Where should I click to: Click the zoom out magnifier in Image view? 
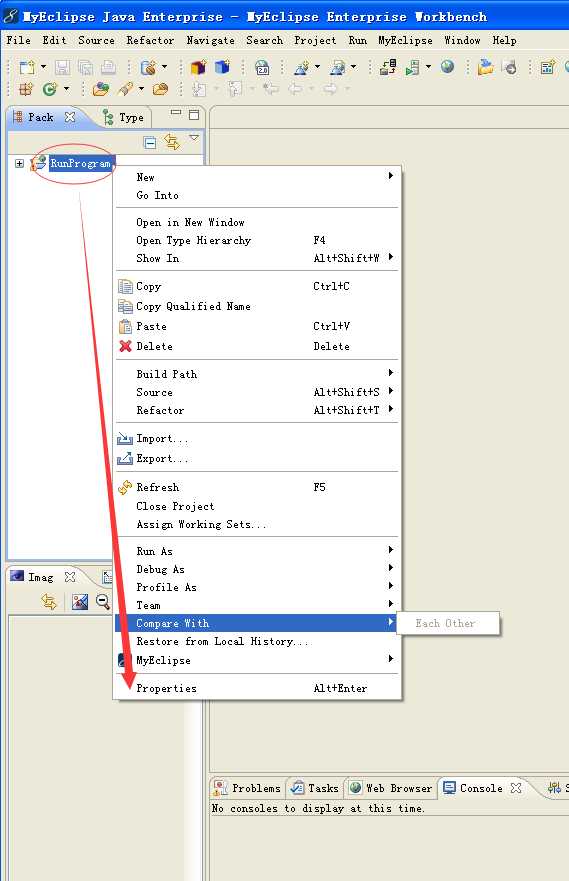(x=103, y=602)
